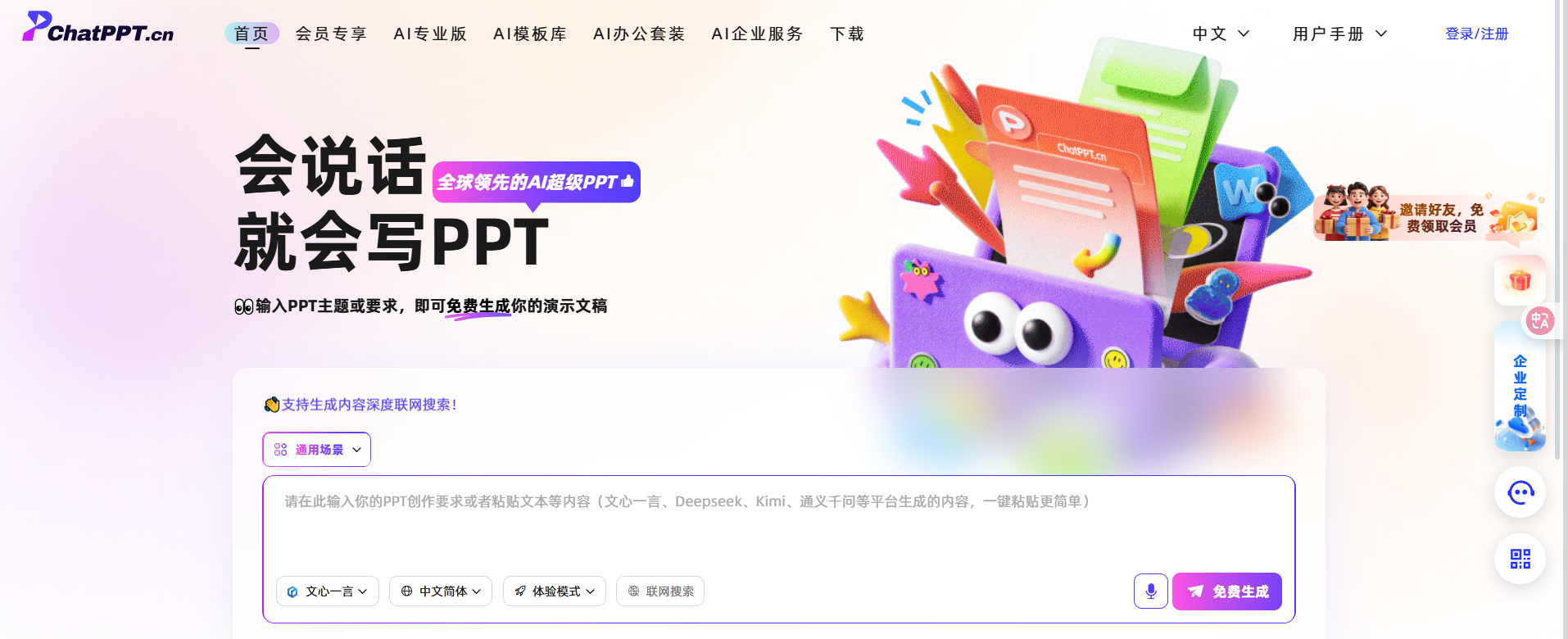Open the 会员专享 menu item
This screenshot has height=639, width=1568.
pos(331,34)
